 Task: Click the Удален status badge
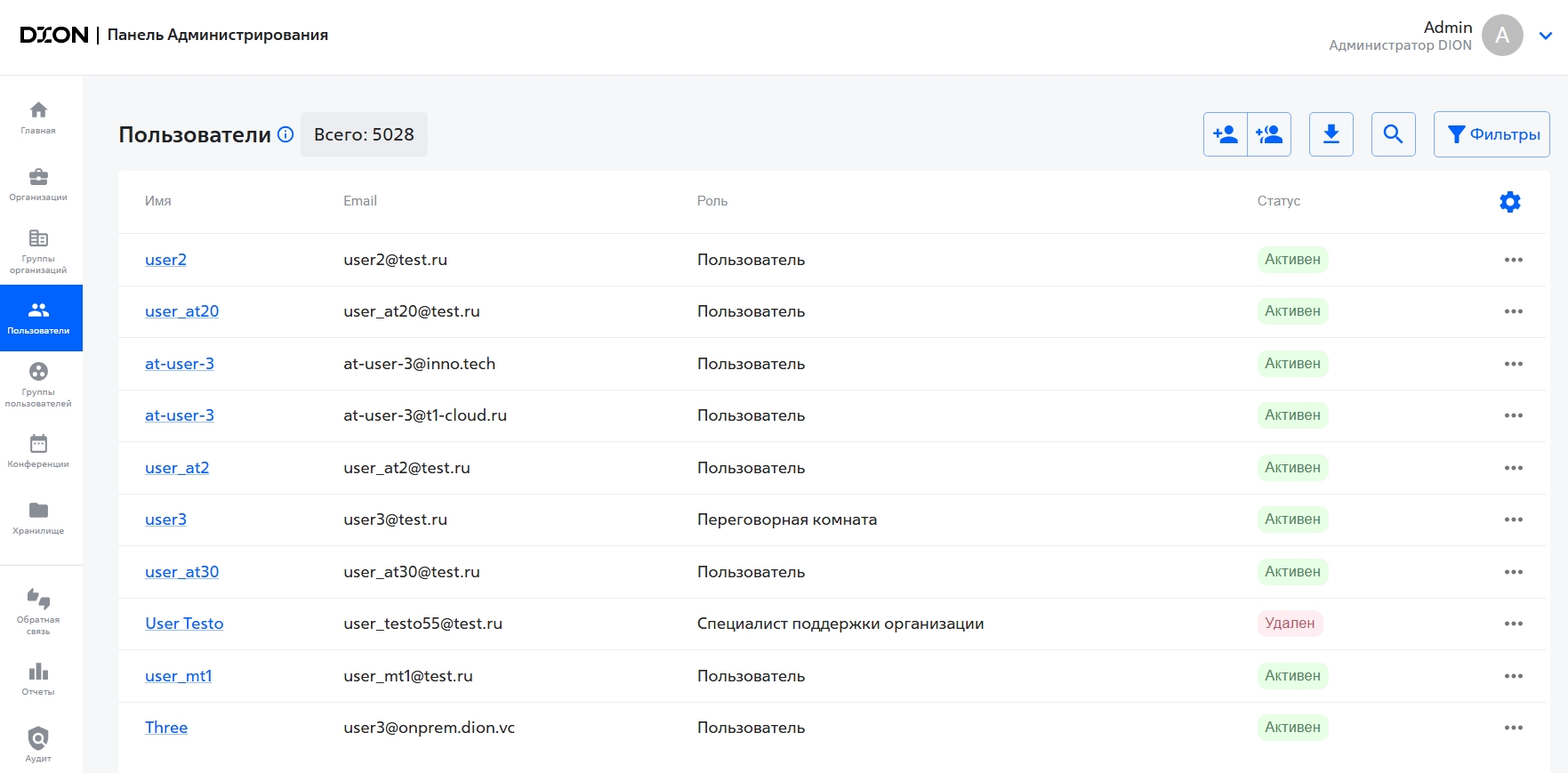pyautogui.click(x=1290, y=624)
